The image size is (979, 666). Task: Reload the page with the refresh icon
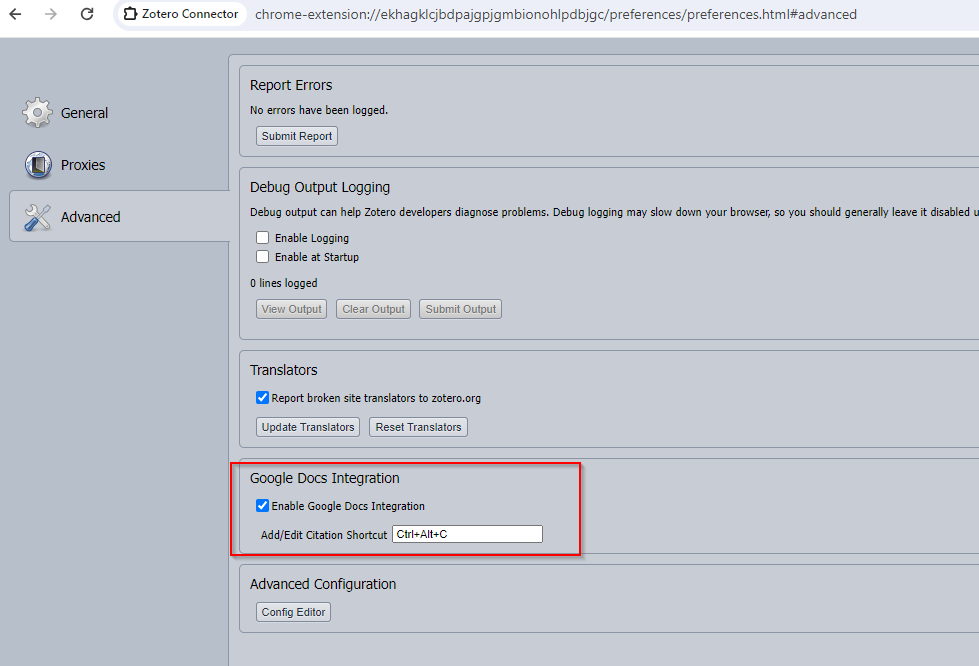click(87, 14)
